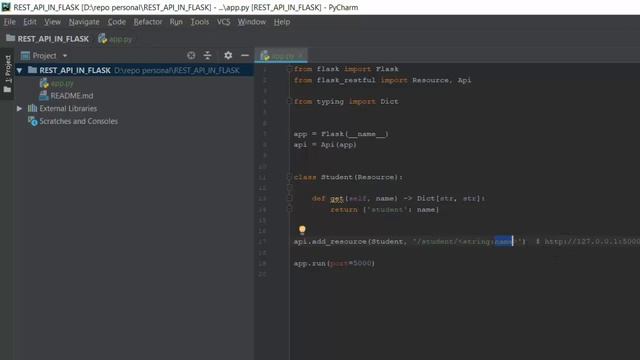
Task: Click app.py breadcrumb in navigation bar
Action: (x=115, y=39)
